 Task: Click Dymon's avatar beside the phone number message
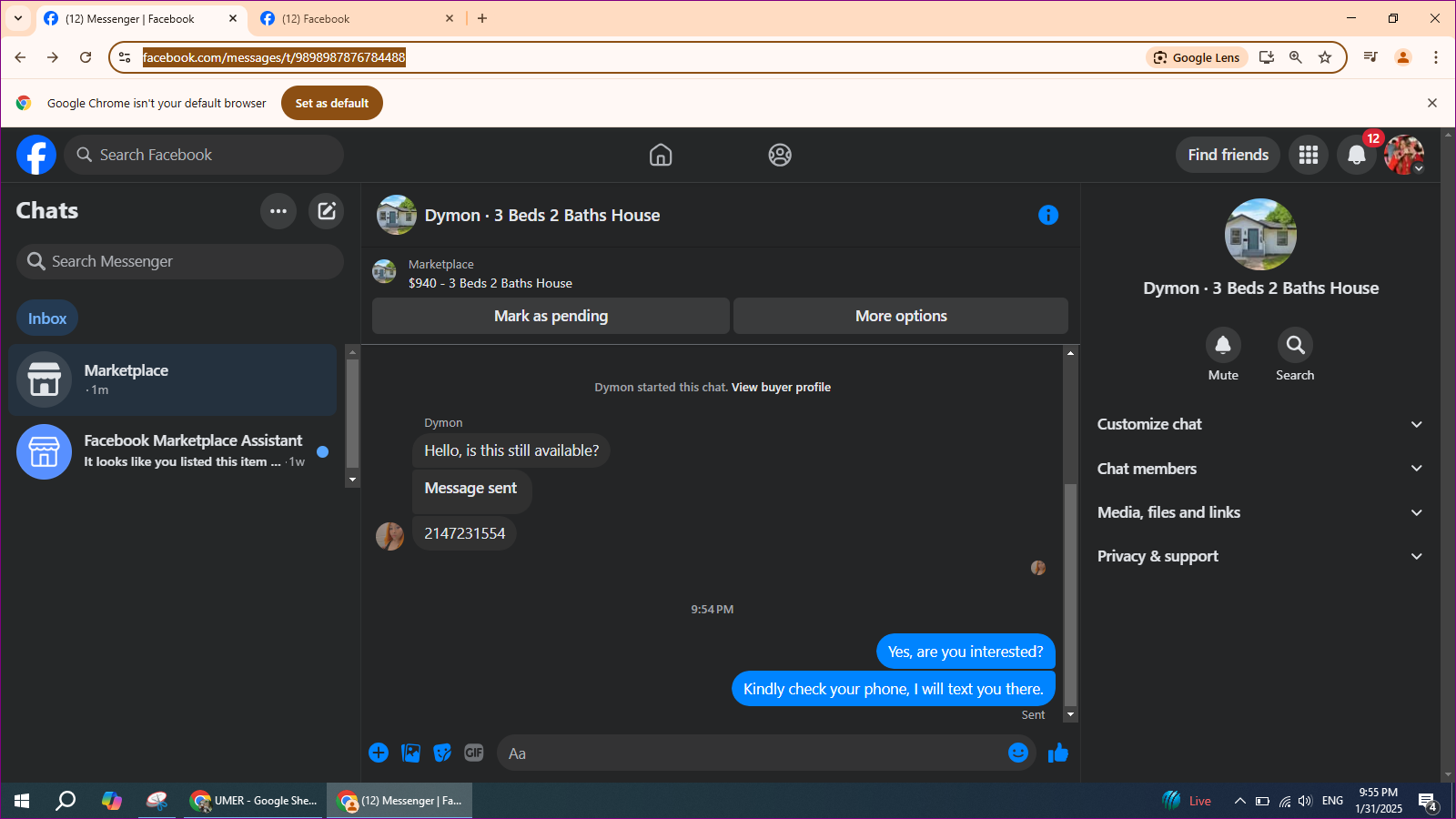(x=389, y=536)
